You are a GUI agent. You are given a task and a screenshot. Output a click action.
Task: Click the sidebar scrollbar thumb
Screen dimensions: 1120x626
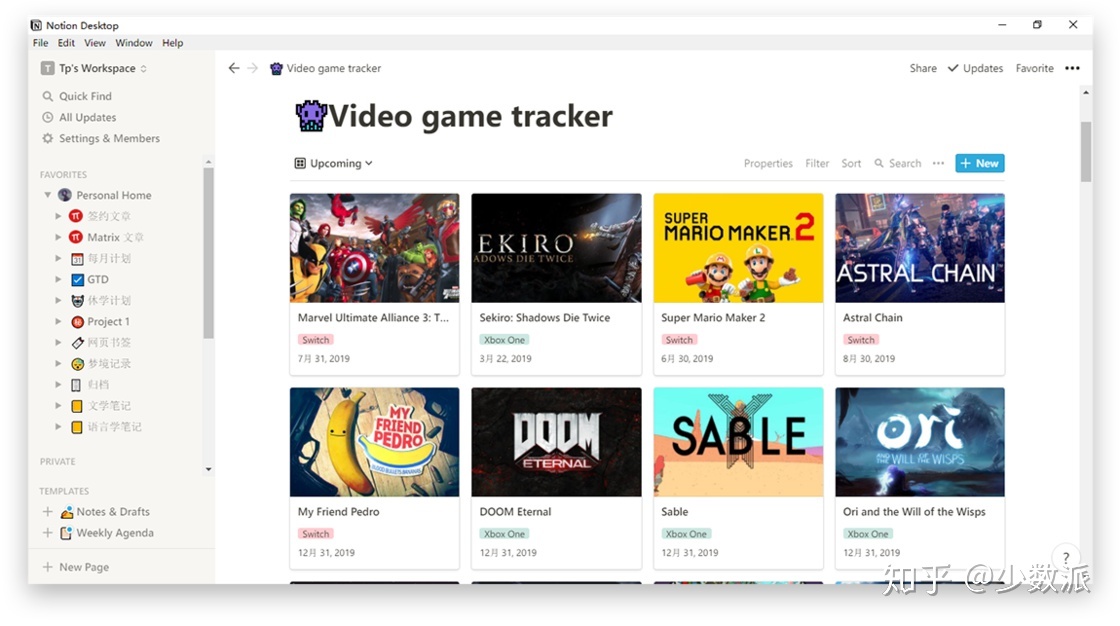pyautogui.click(x=208, y=253)
